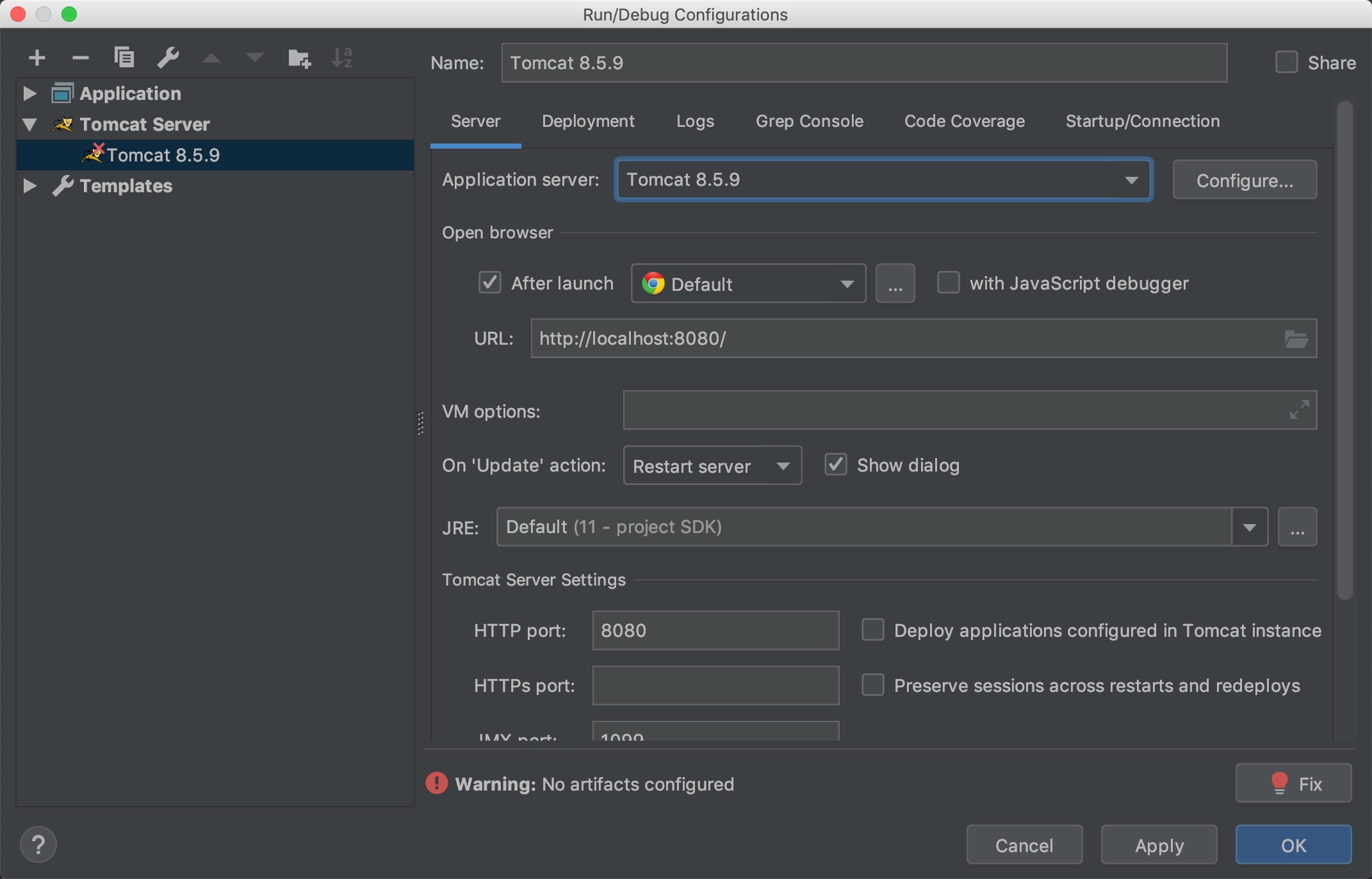Toggle the Share checkbox
The width and height of the screenshot is (1372, 879).
tap(1287, 62)
